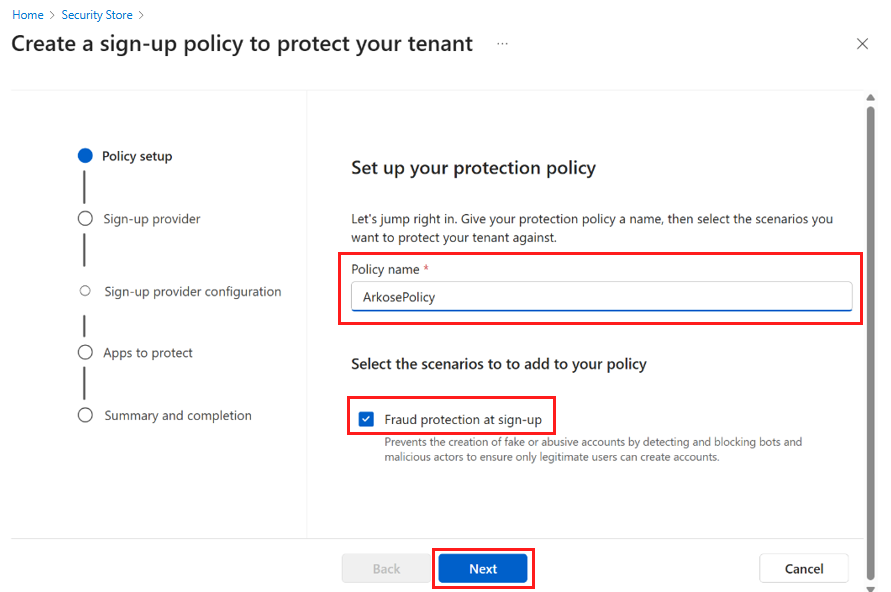Navigate to the Home breadcrumb
Screen dimensions: 891x592
coord(27,14)
